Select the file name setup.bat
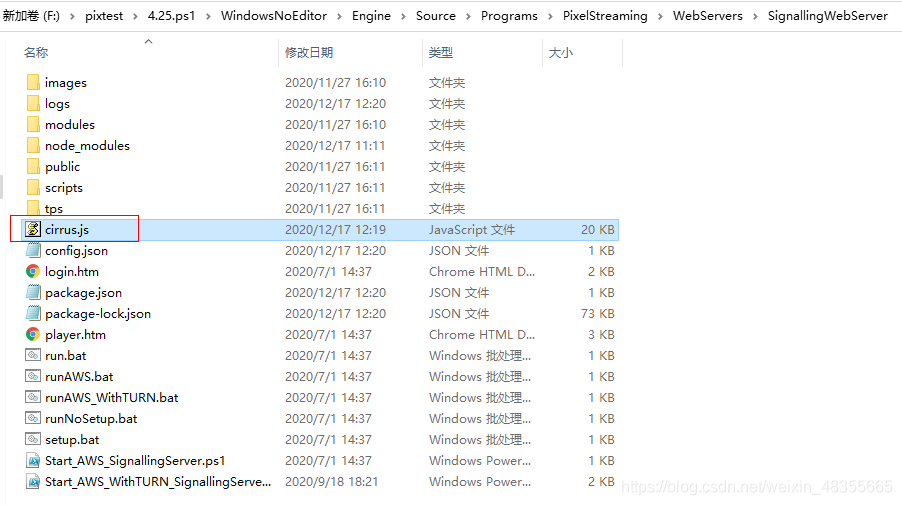The image size is (902, 505). [x=72, y=439]
